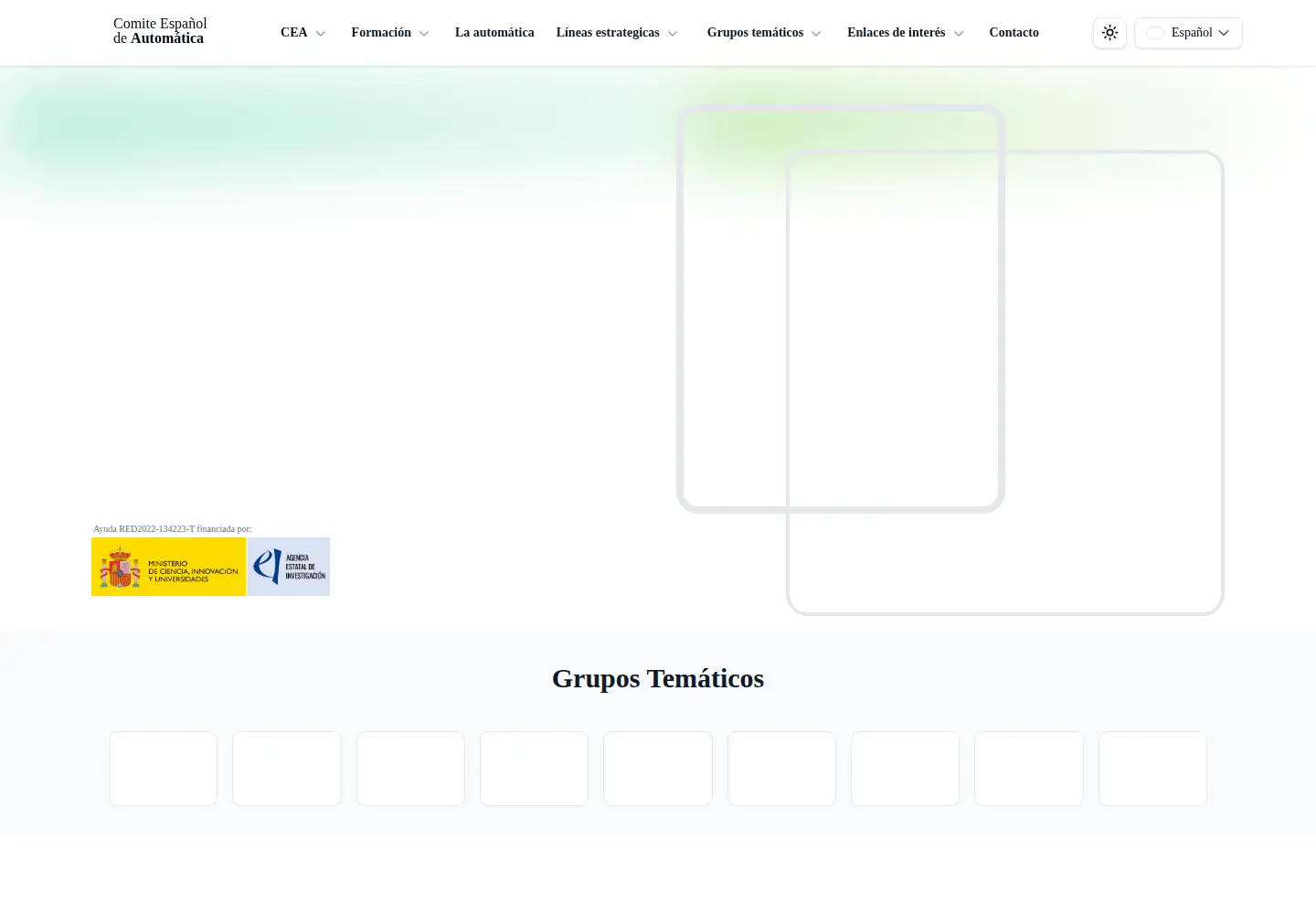Click the "Grupos Temáticos" section heading
Image resolution: width=1316 pixels, height=914 pixels.
click(x=658, y=678)
